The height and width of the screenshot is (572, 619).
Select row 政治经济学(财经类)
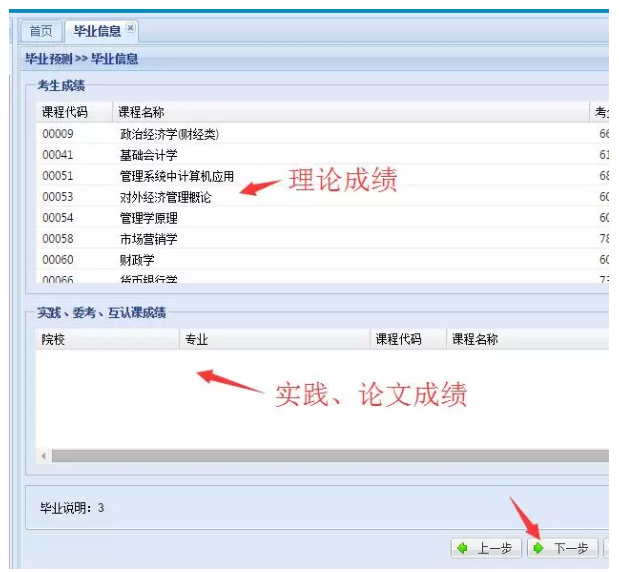coord(322,134)
